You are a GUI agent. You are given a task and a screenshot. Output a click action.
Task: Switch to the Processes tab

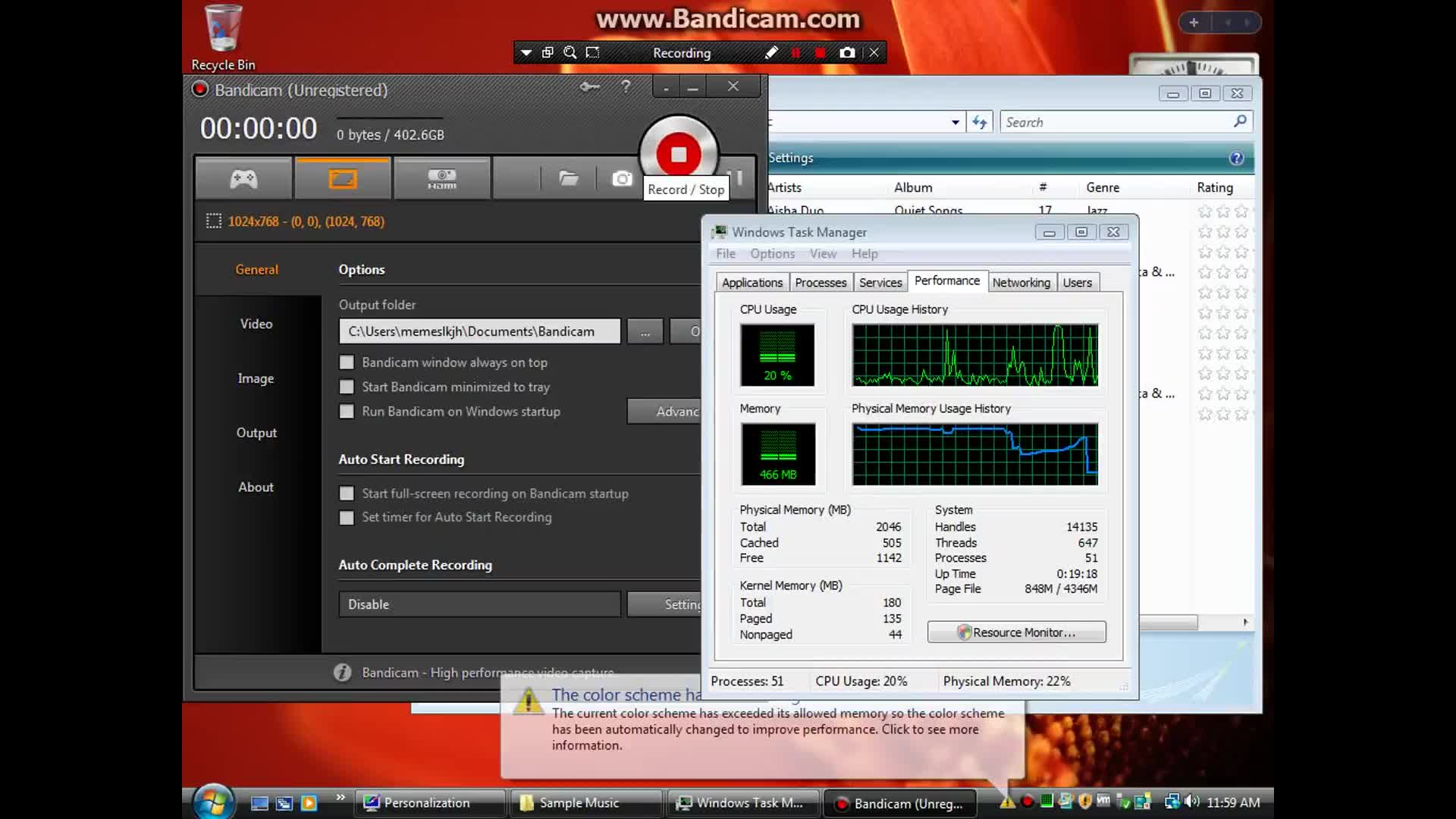coord(821,283)
